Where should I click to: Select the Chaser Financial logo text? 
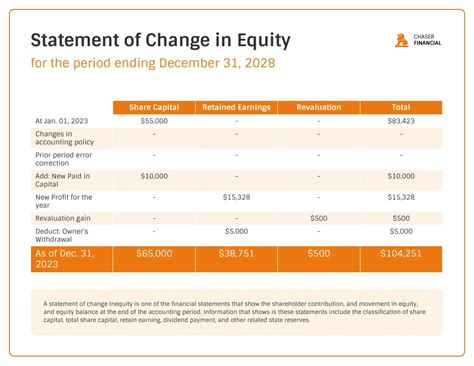tap(427, 40)
